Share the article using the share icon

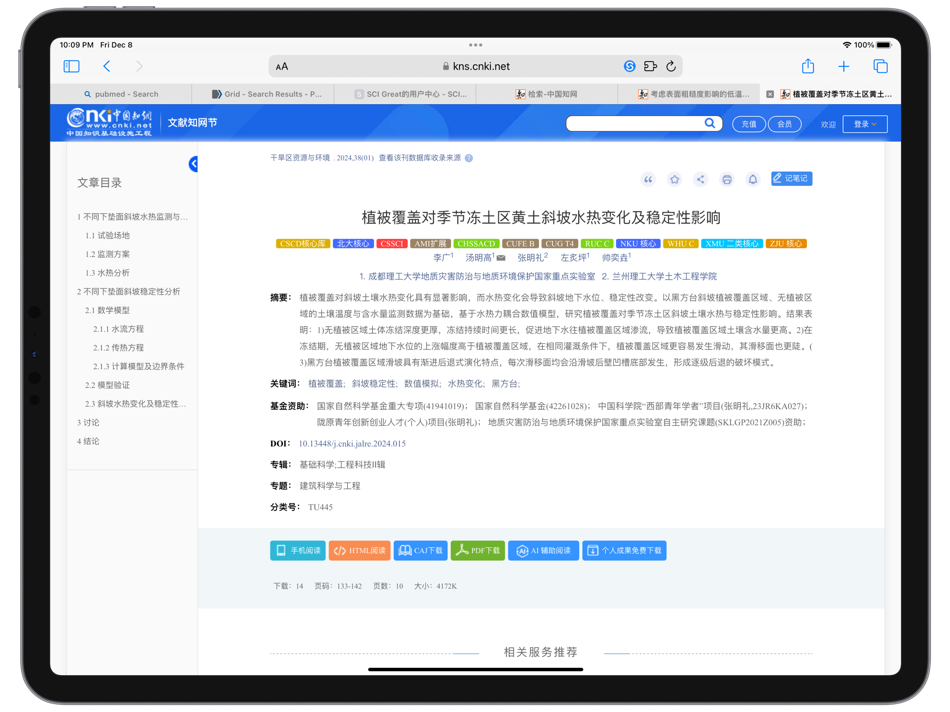(x=700, y=179)
